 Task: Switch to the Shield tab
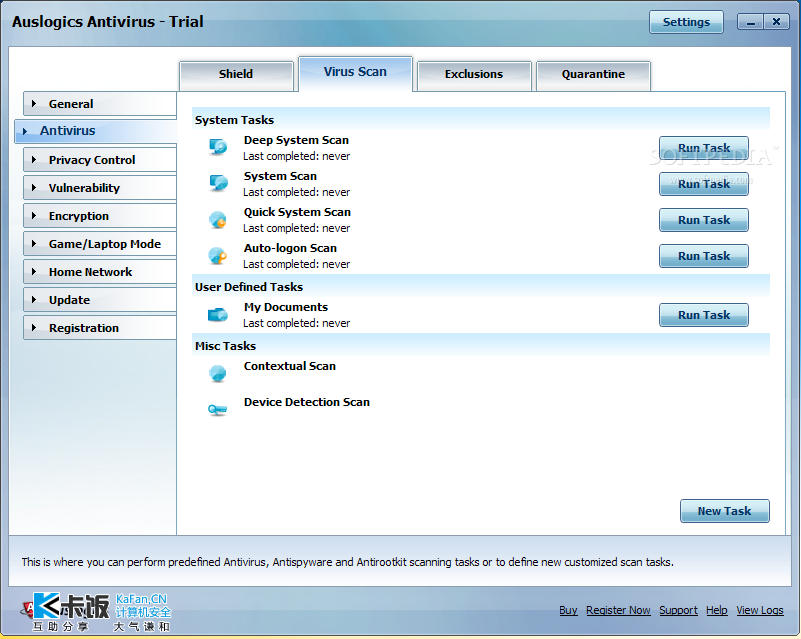(236, 75)
